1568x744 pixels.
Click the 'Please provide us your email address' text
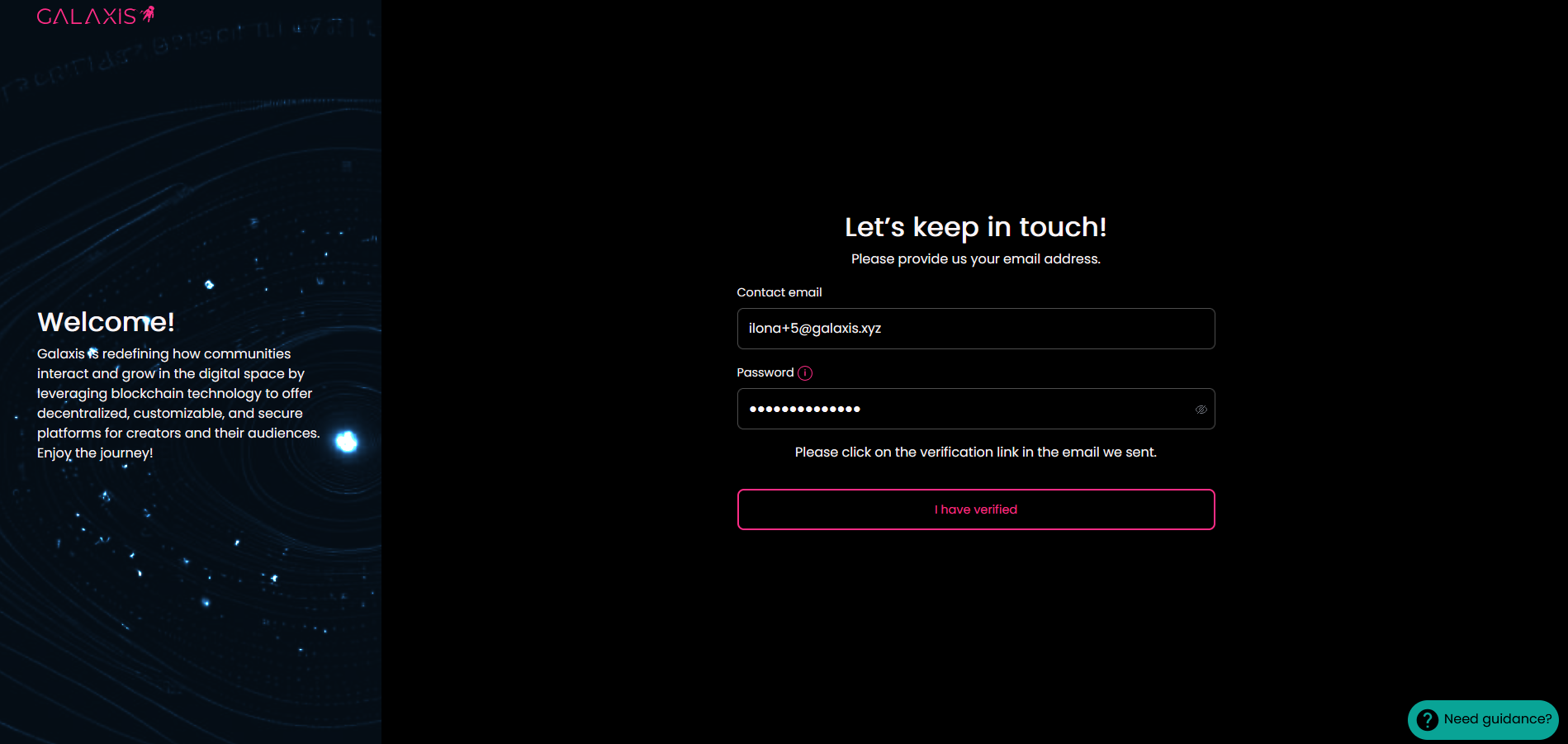click(x=975, y=259)
